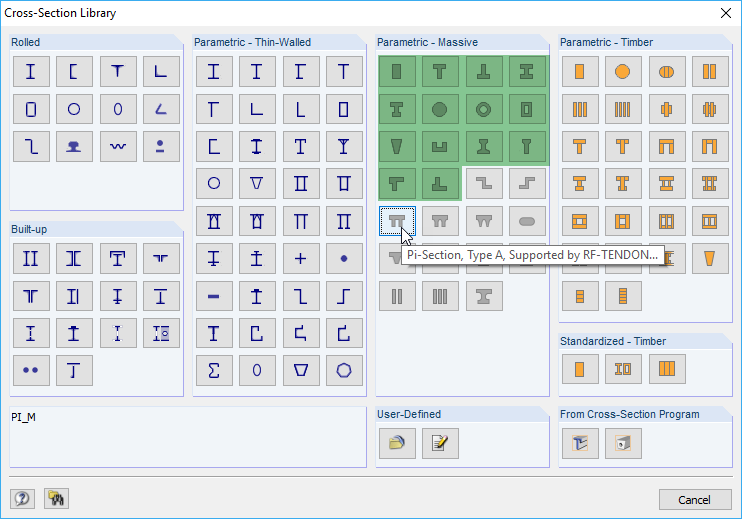Select massive rectangle section icon
The width and height of the screenshot is (742, 519).
(397, 71)
